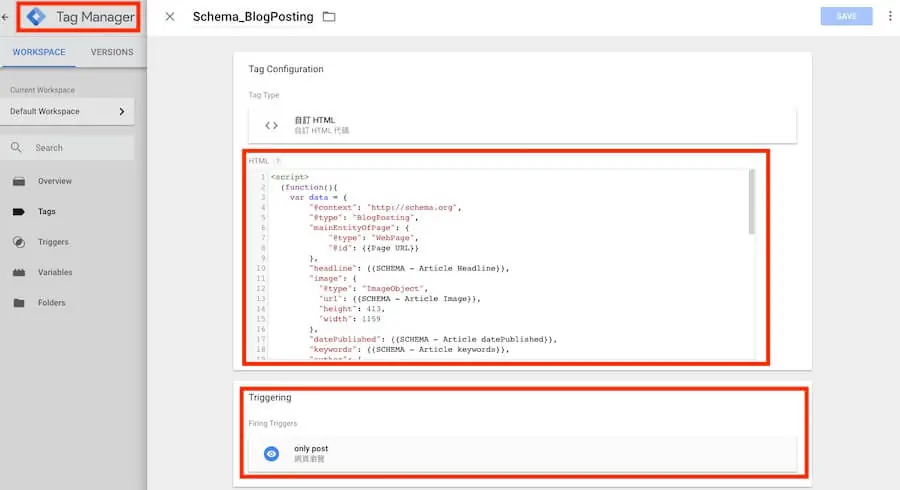Click the Tags label icon

(19, 212)
